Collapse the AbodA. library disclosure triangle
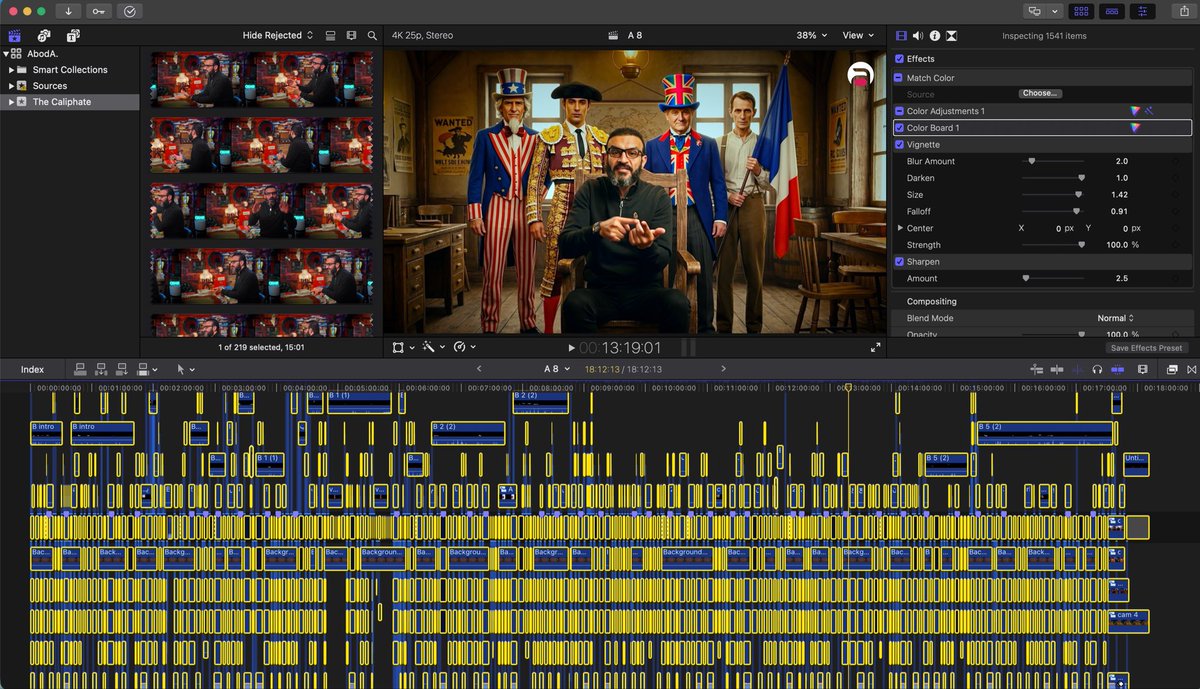Screen dimensions: 1200x689 coord(5,54)
